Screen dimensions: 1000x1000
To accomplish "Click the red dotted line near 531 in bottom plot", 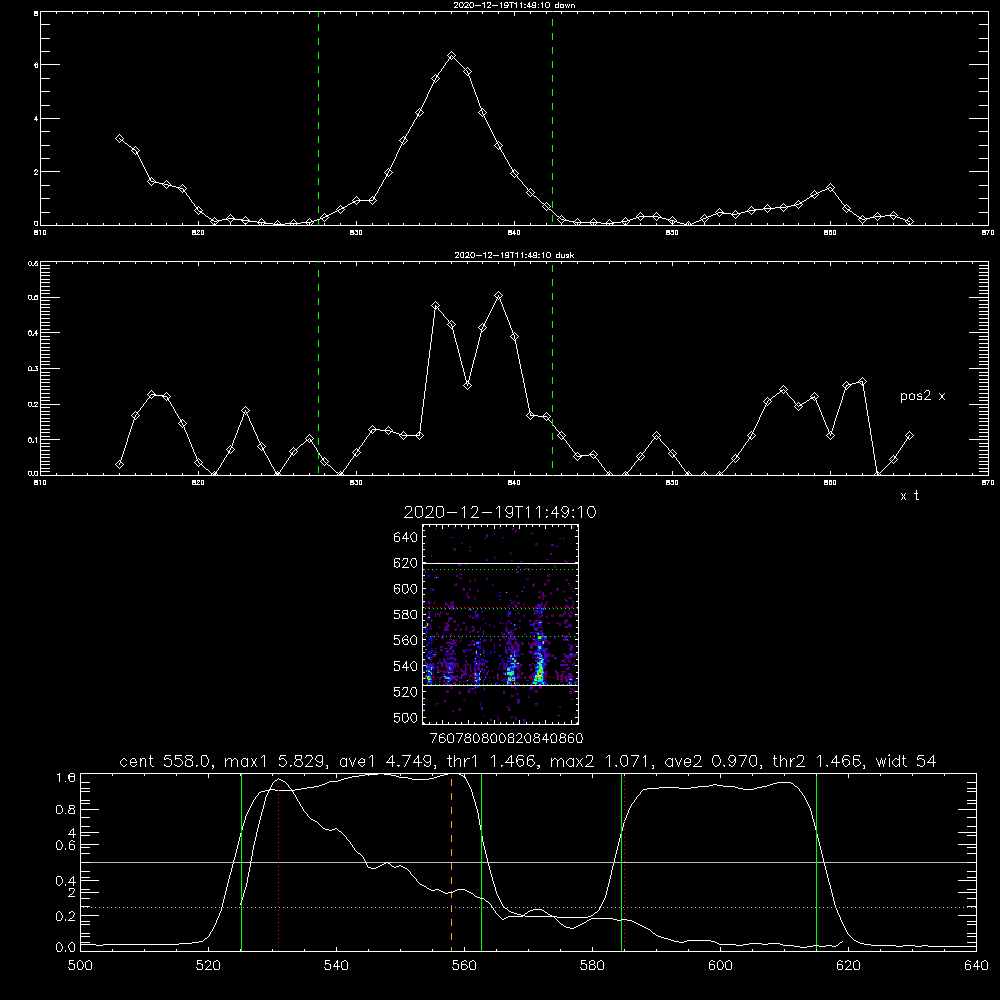I will click(279, 861).
